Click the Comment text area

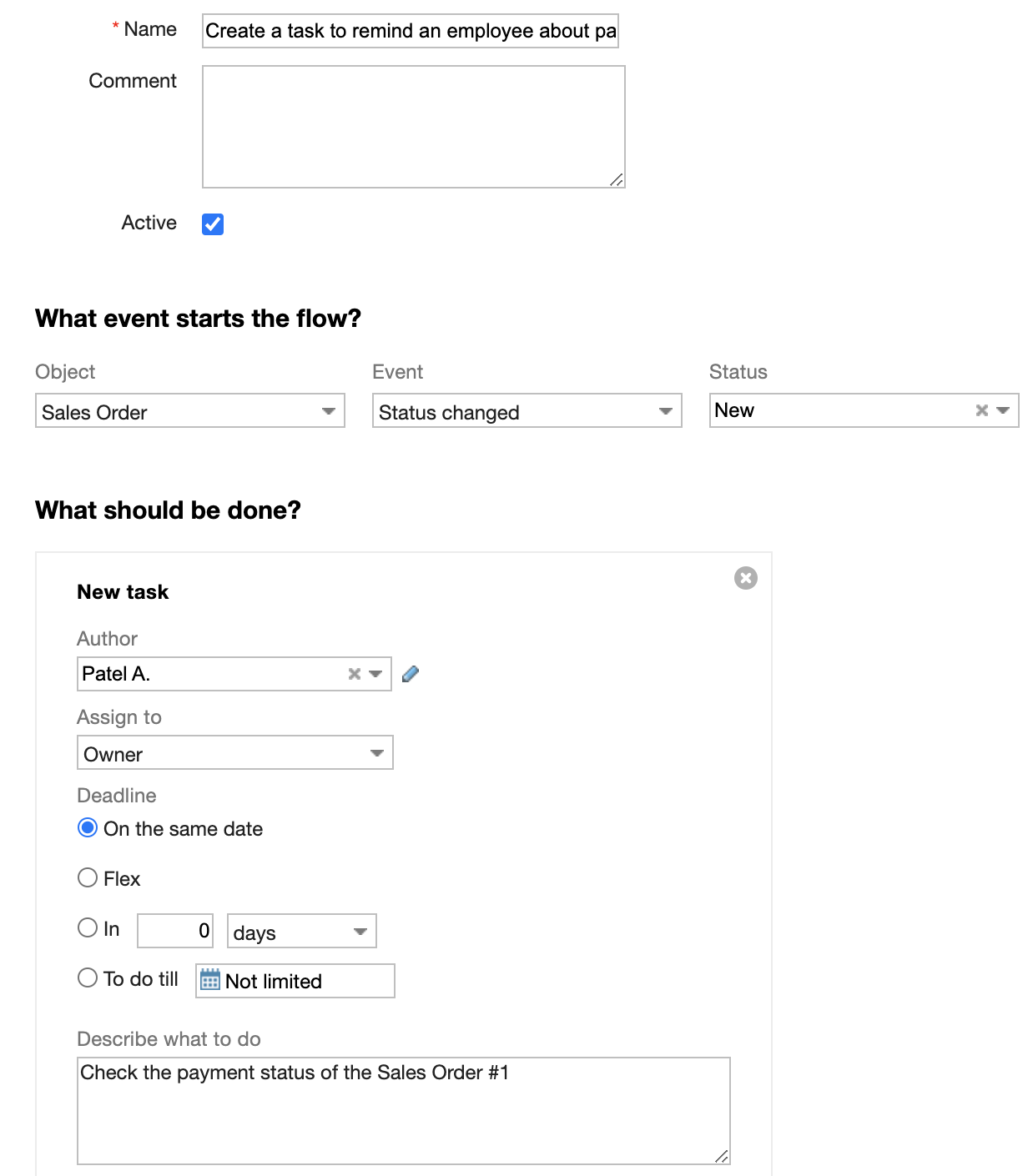[x=414, y=127]
